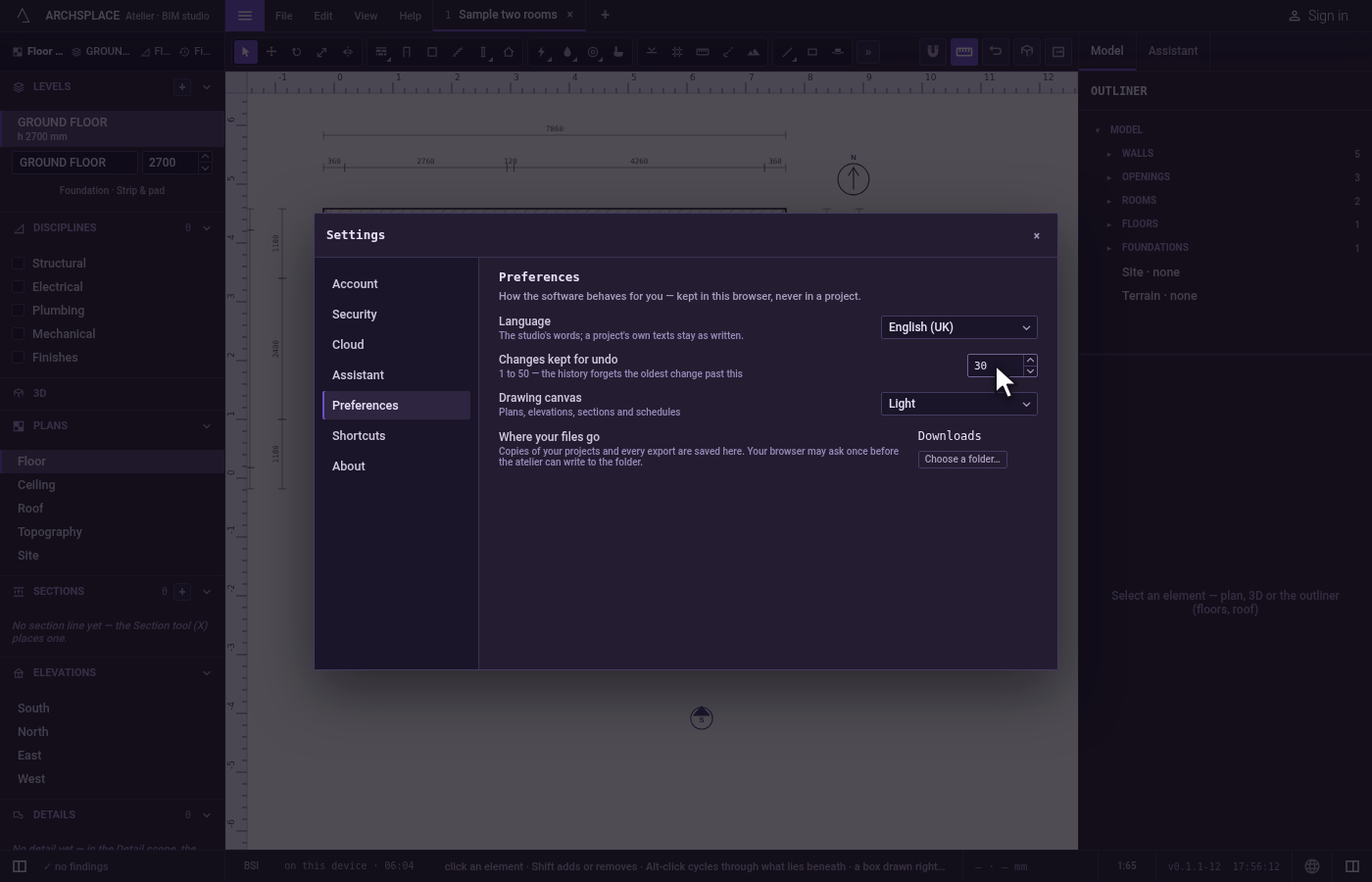Enable the Electrical discipline checkbox
Image resolution: width=1372 pixels, height=882 pixels.
pyautogui.click(x=18, y=287)
